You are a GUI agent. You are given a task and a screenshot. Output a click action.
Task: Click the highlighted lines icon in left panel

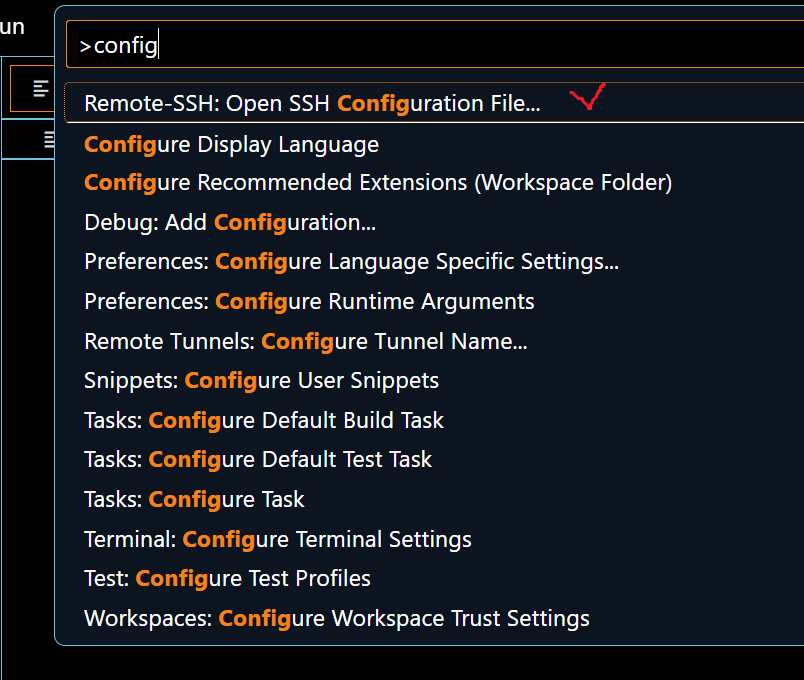41,88
